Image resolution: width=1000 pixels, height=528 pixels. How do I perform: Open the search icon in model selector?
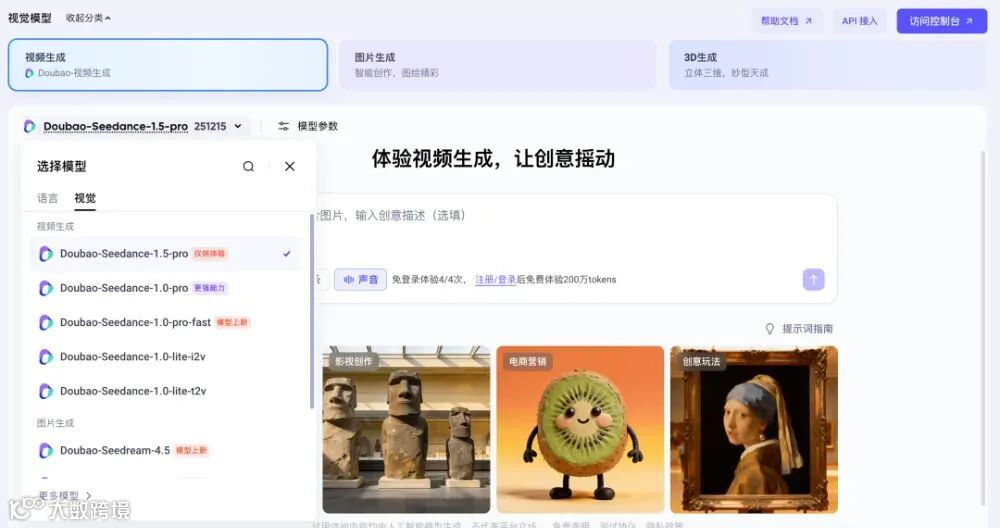[248, 166]
